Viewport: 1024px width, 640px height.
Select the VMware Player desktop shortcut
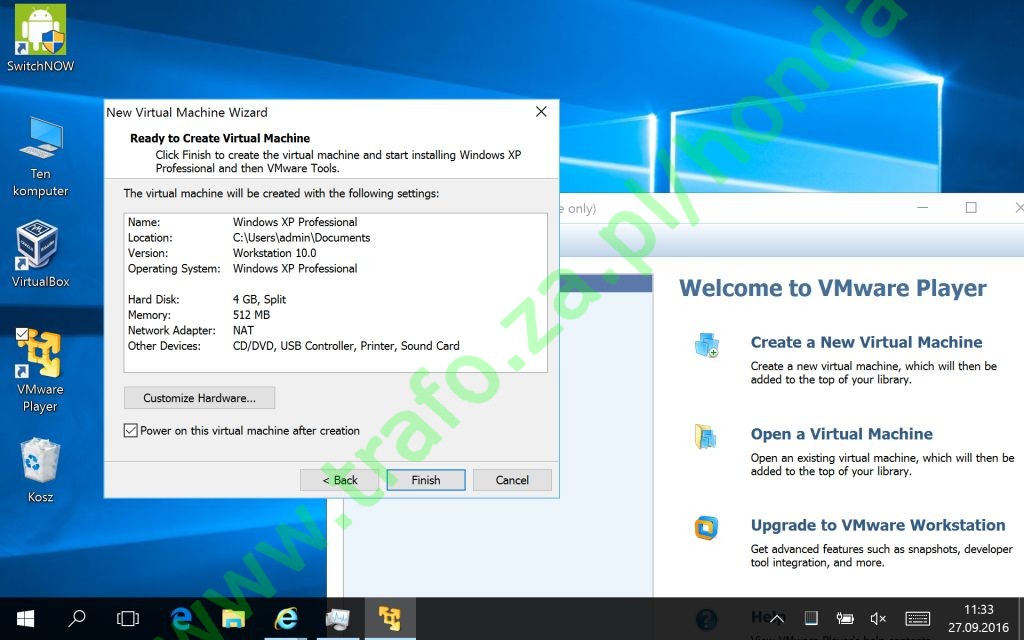40,370
